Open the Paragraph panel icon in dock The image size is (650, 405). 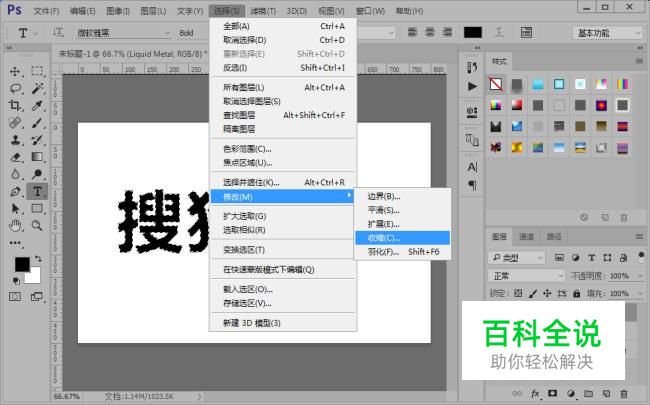coord(472,185)
